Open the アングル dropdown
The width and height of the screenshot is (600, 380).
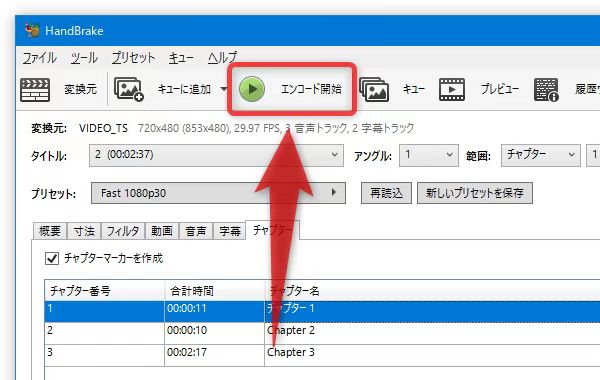click(x=429, y=155)
